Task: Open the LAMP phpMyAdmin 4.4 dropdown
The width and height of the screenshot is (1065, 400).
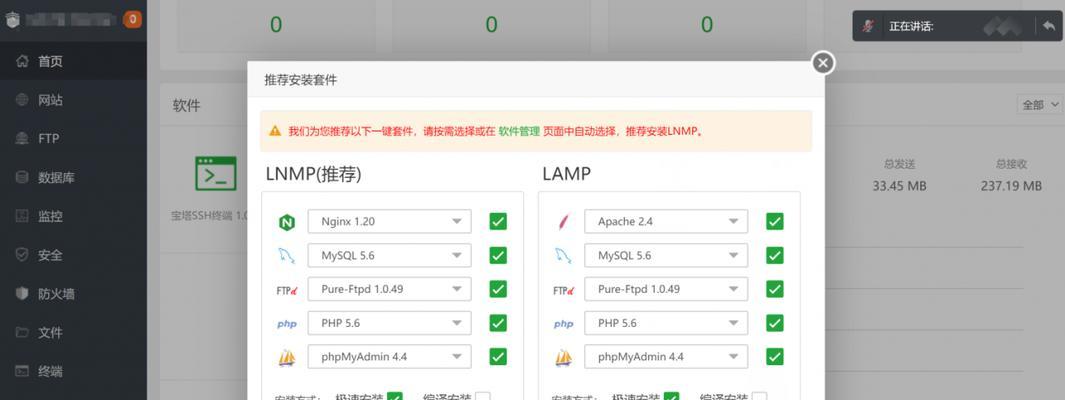Action: [x=666, y=357]
